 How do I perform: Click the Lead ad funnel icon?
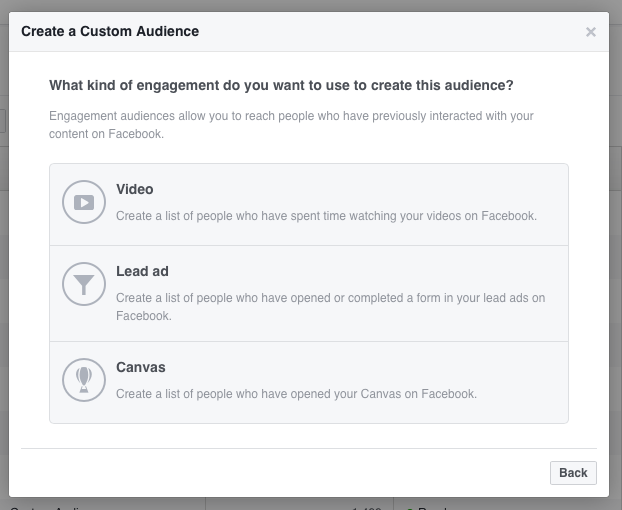pyautogui.click(x=84, y=284)
